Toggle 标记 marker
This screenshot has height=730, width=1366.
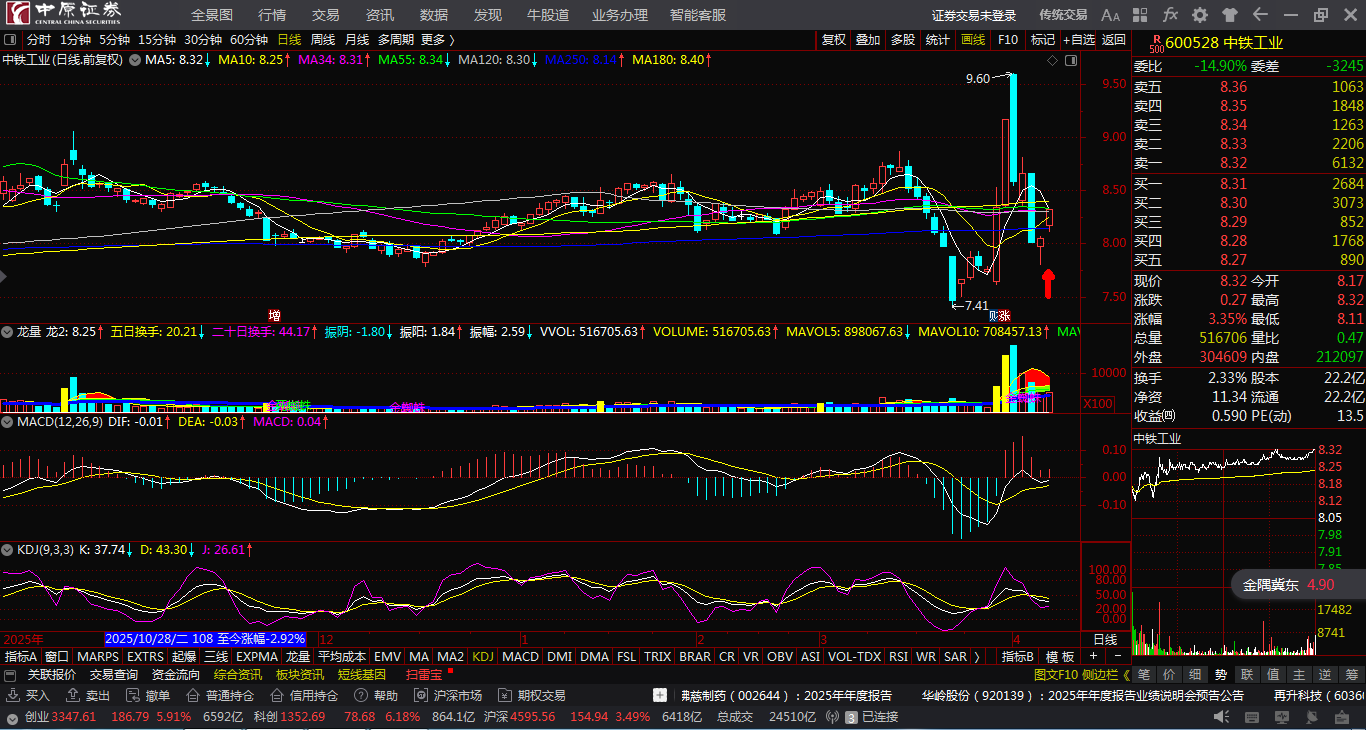tap(1043, 40)
